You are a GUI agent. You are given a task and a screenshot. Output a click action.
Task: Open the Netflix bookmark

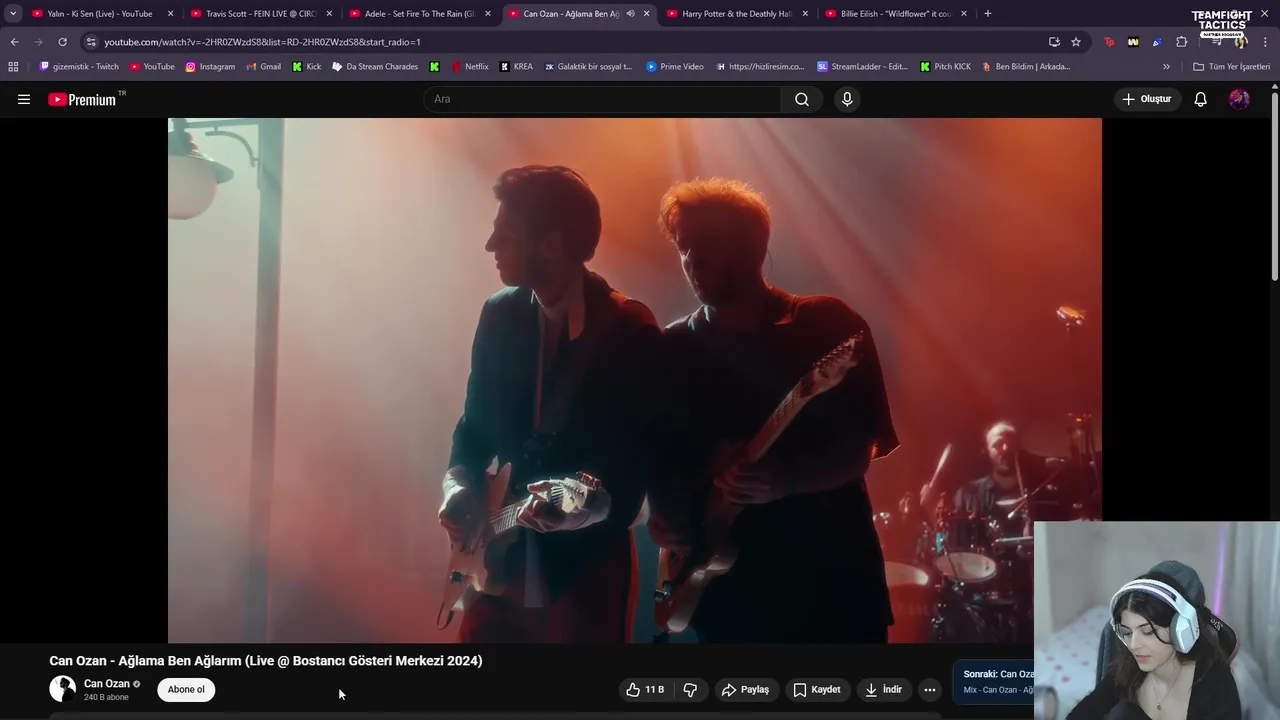470,67
